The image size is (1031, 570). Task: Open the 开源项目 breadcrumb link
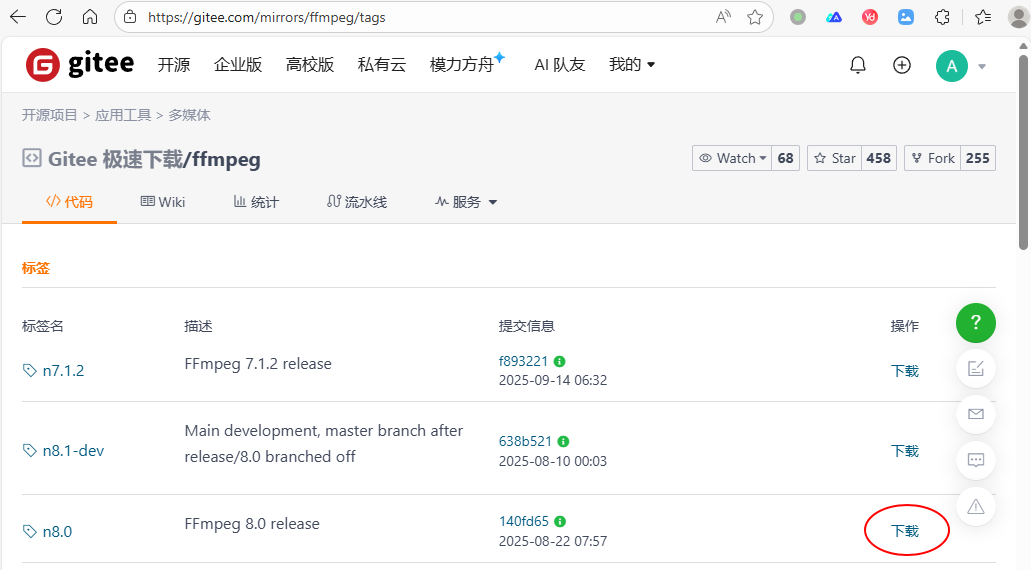[49, 115]
